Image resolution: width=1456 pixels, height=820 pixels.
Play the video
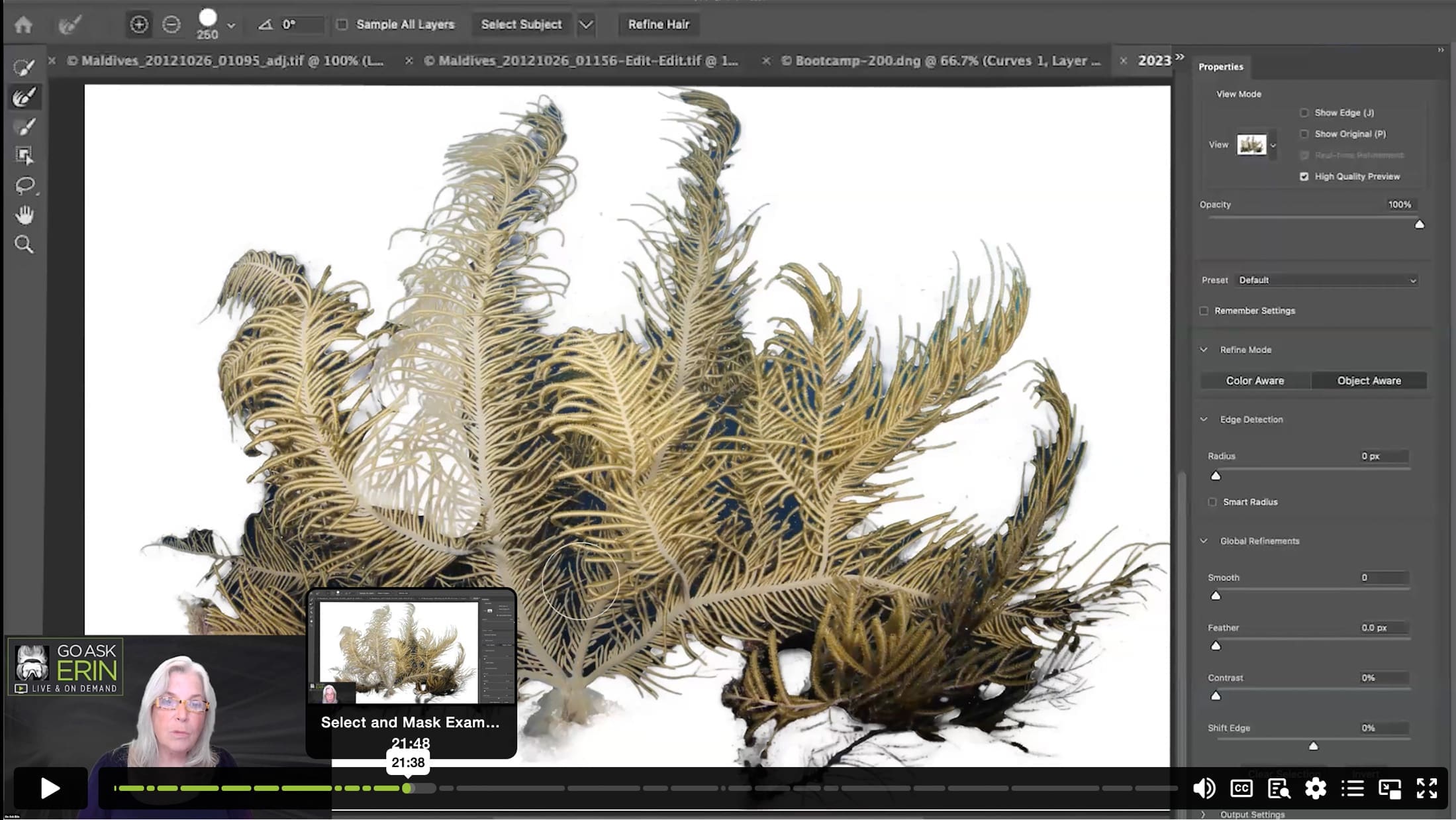point(50,788)
